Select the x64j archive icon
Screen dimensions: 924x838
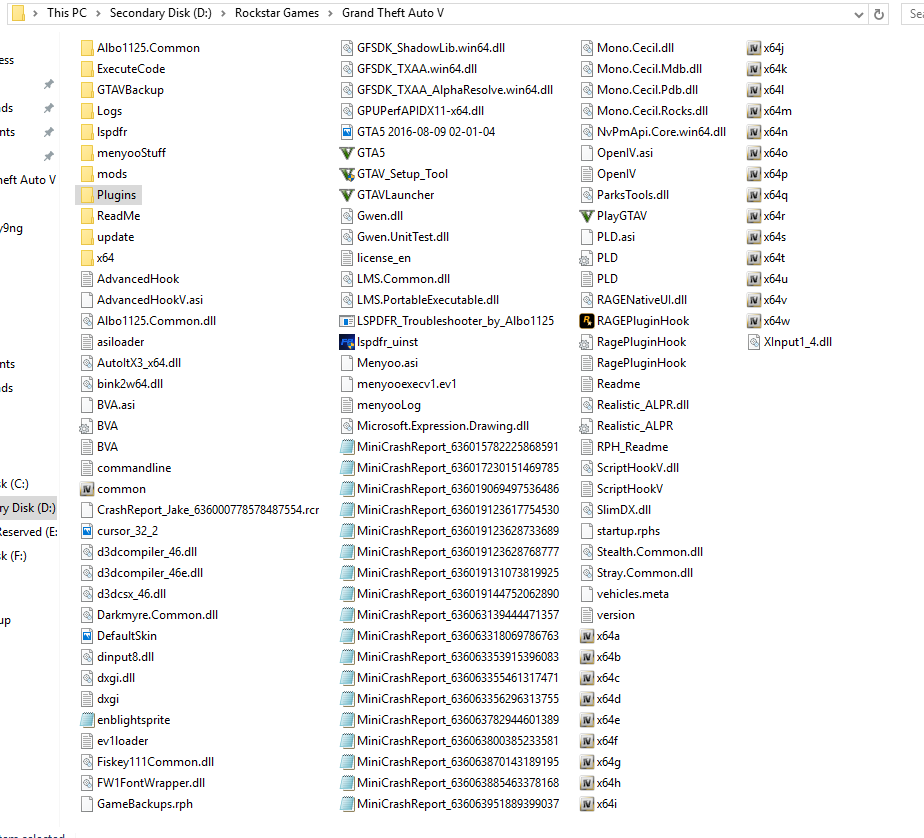[754, 48]
